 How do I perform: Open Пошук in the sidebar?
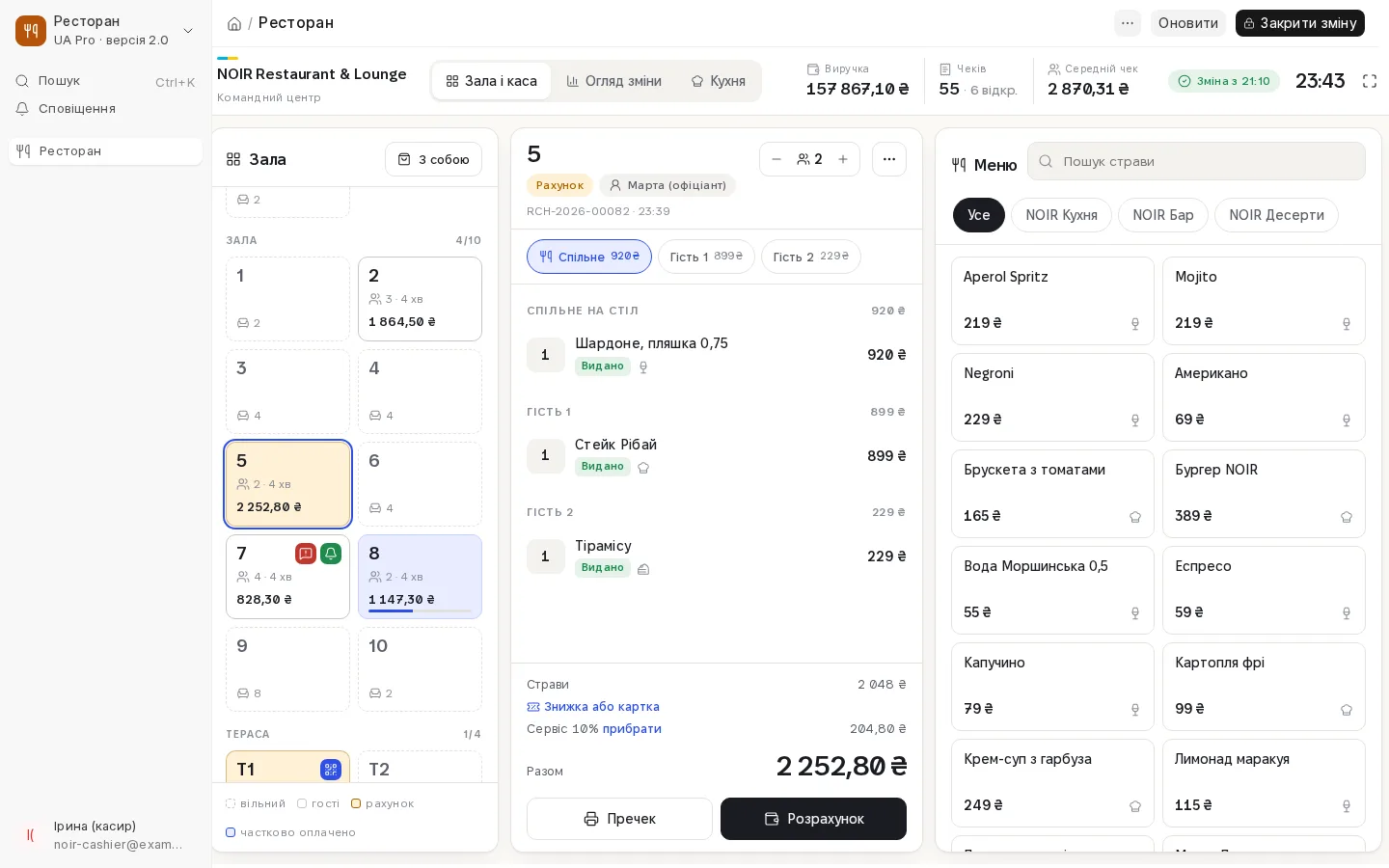(106, 81)
